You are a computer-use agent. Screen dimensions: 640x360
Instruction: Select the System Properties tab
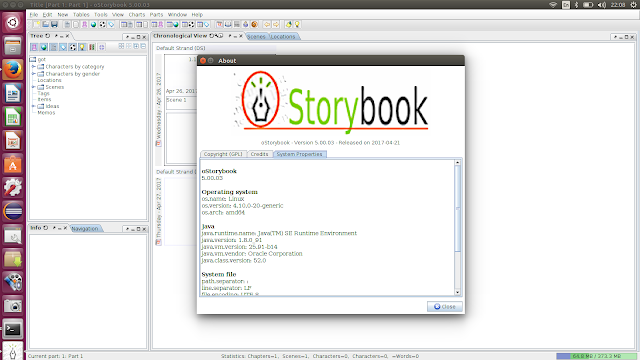[299, 154]
